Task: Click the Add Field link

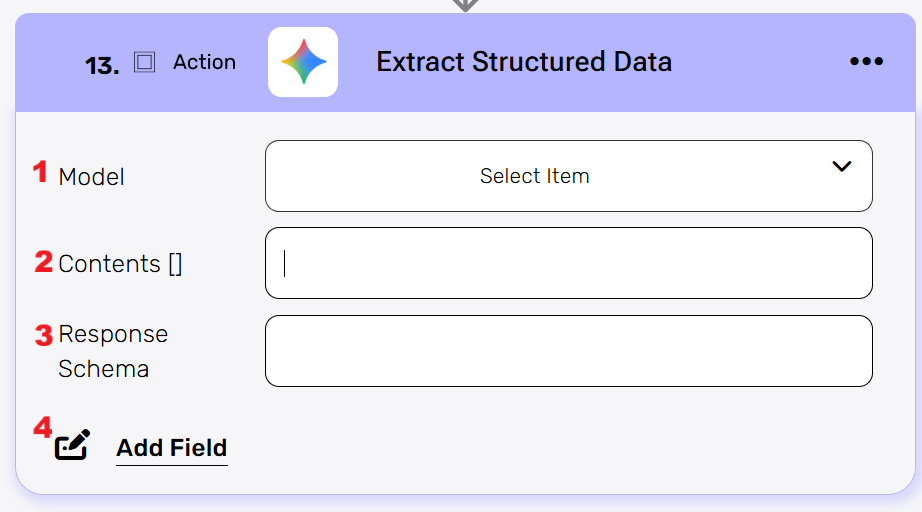Action: 172,448
